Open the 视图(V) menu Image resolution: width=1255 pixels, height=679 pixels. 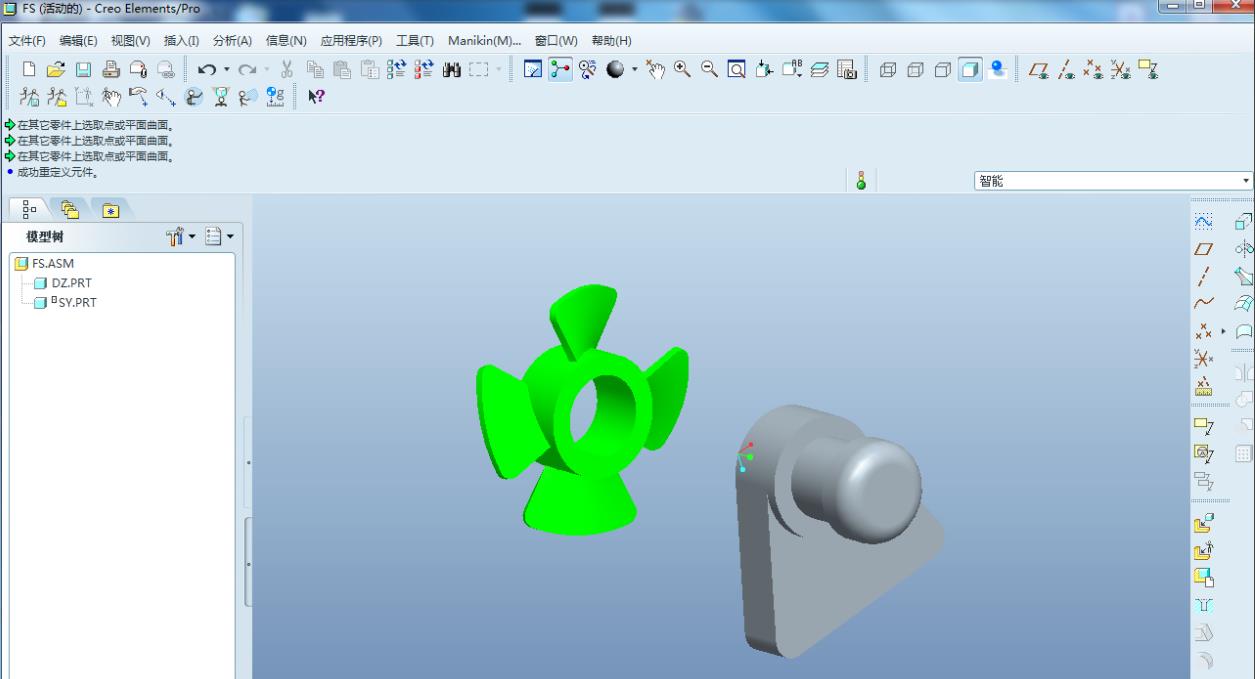(x=130, y=41)
